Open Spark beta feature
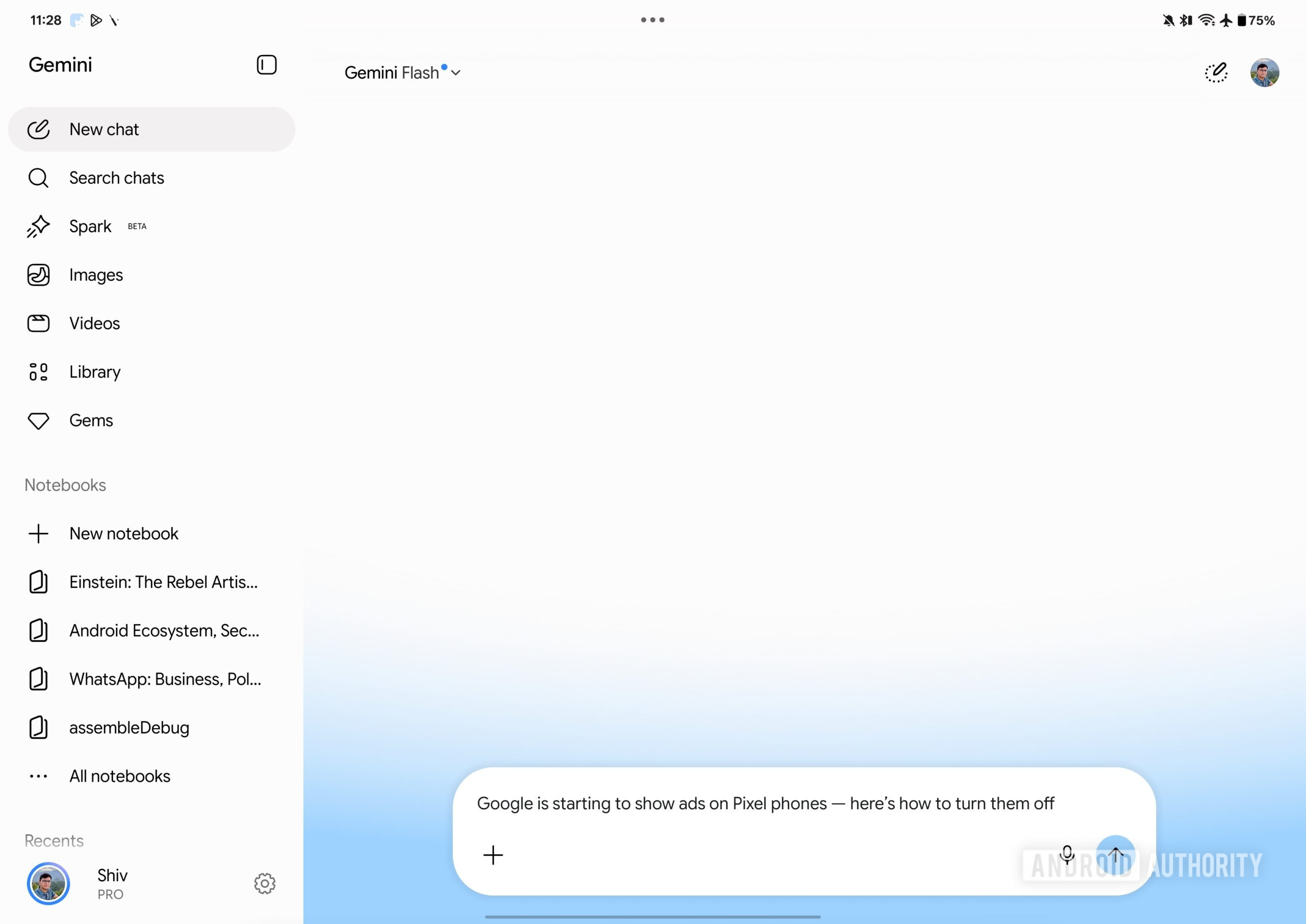 (x=152, y=227)
